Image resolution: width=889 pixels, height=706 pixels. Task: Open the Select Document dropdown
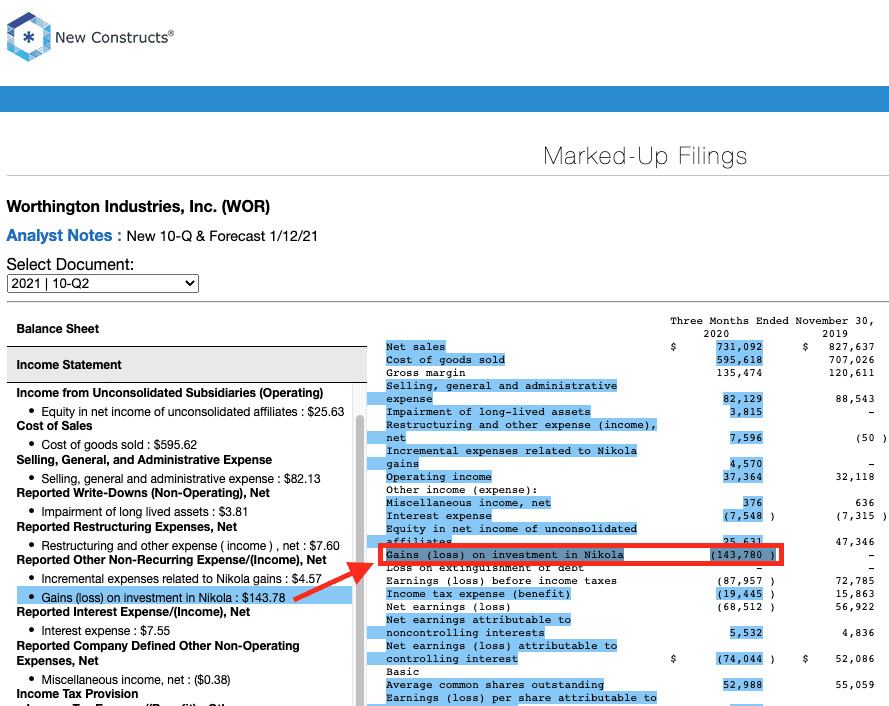click(x=103, y=284)
